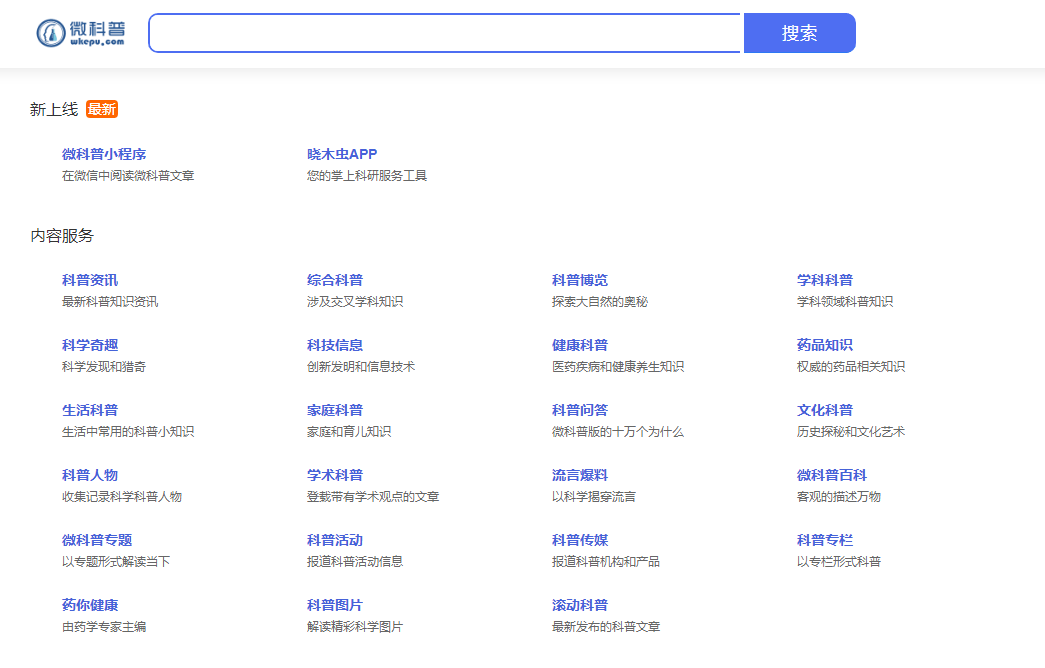Click text 客观的描述万物
The image size is (1045, 668).
click(838, 497)
